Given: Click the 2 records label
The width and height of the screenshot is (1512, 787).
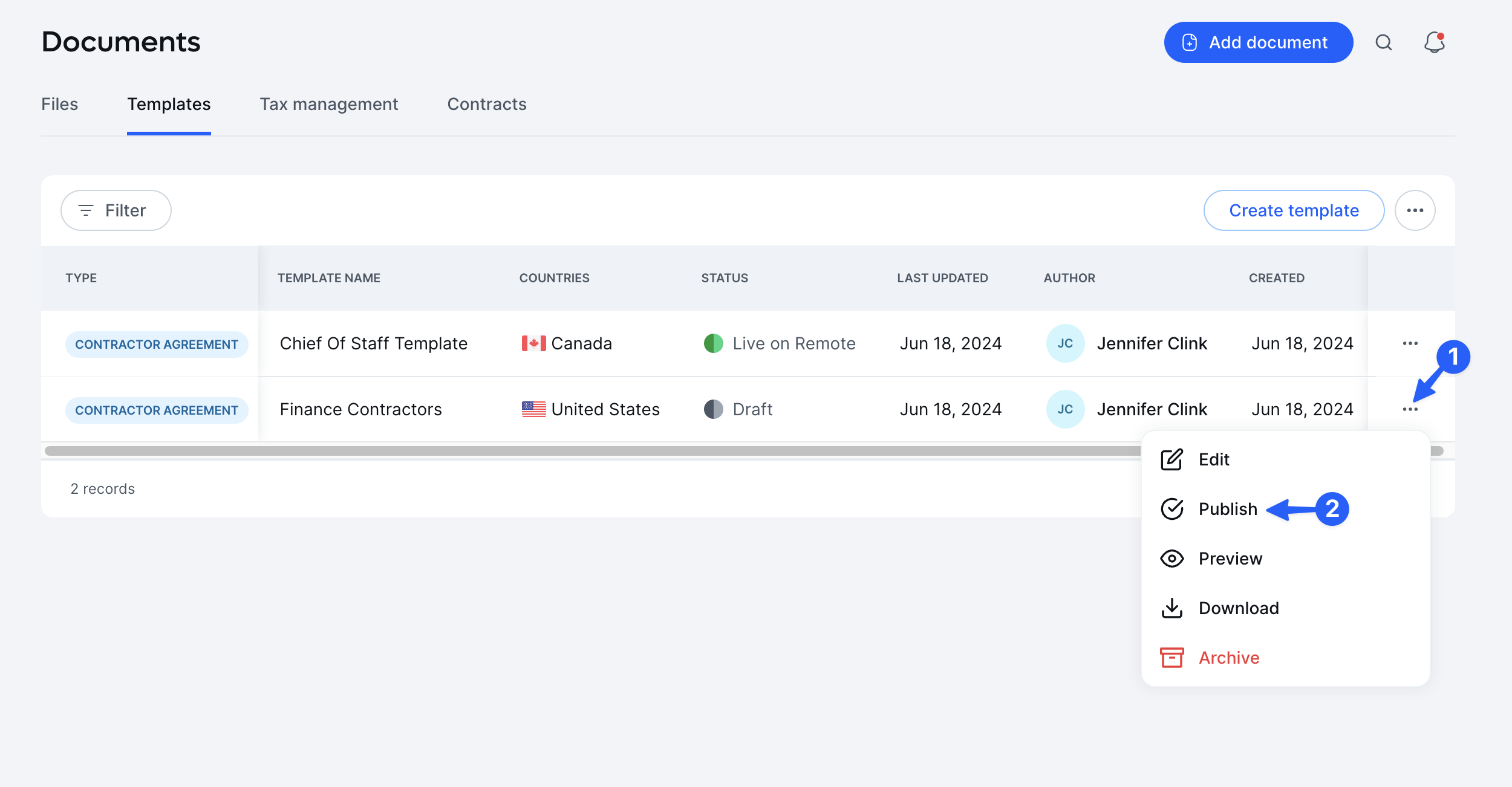Looking at the screenshot, I should tap(103, 488).
